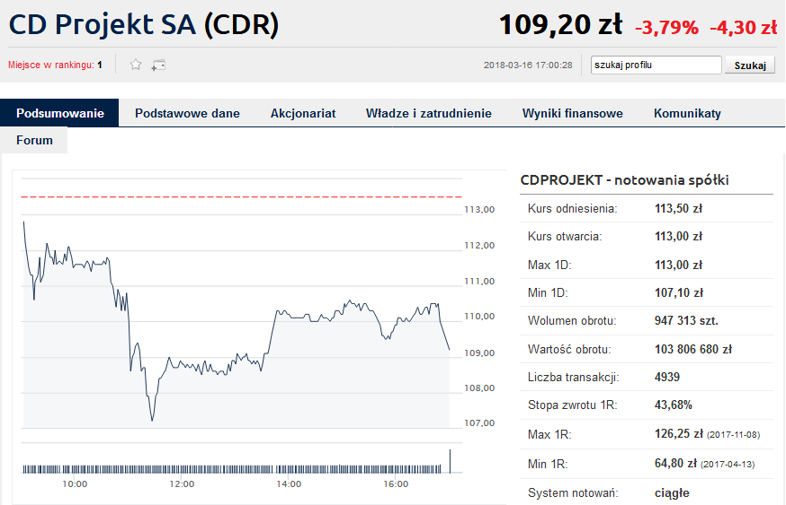Click the chart's lowest price dip
The image size is (786, 505).
click(x=151, y=420)
